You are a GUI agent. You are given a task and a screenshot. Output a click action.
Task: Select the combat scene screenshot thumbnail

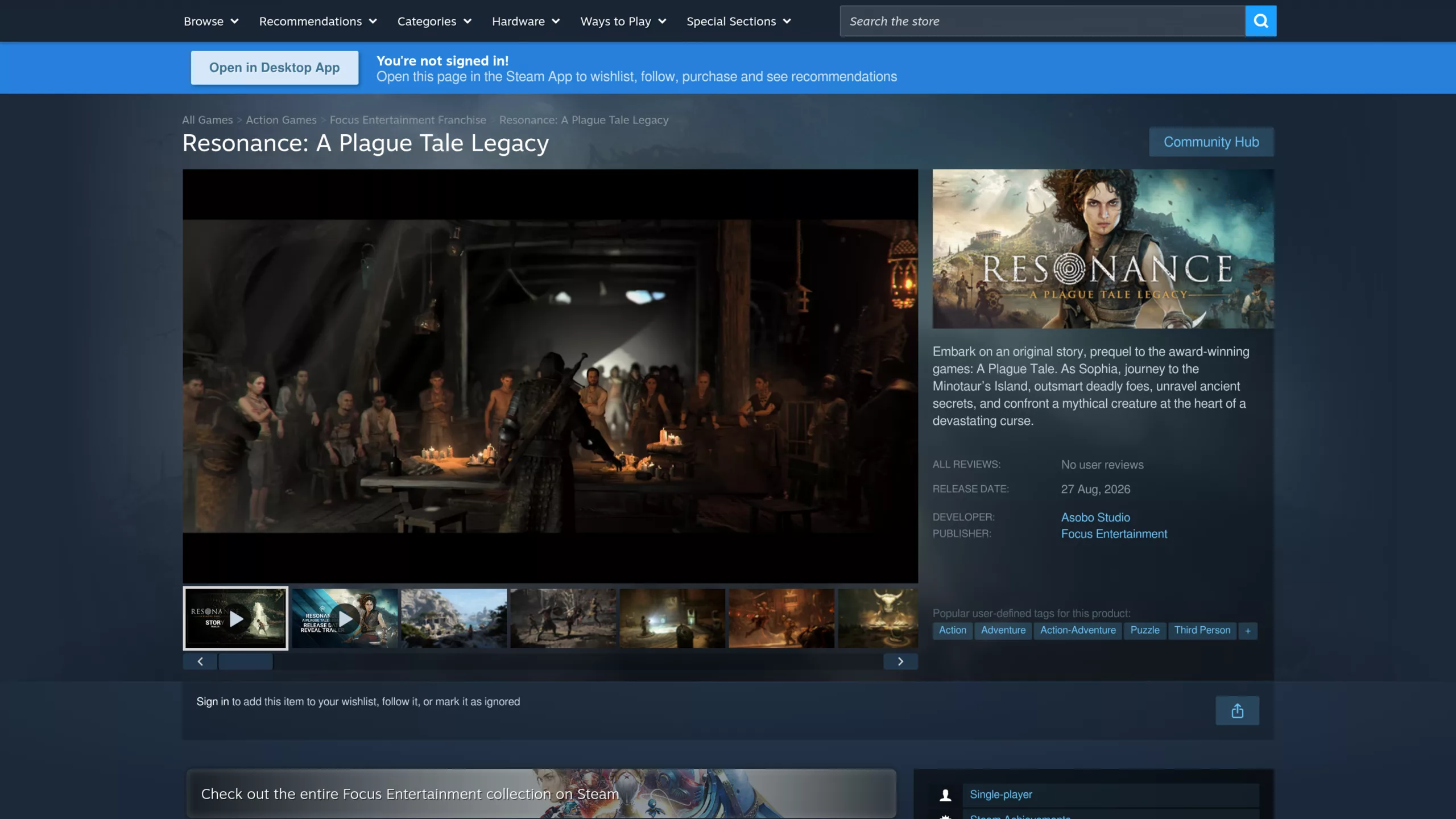(x=563, y=618)
